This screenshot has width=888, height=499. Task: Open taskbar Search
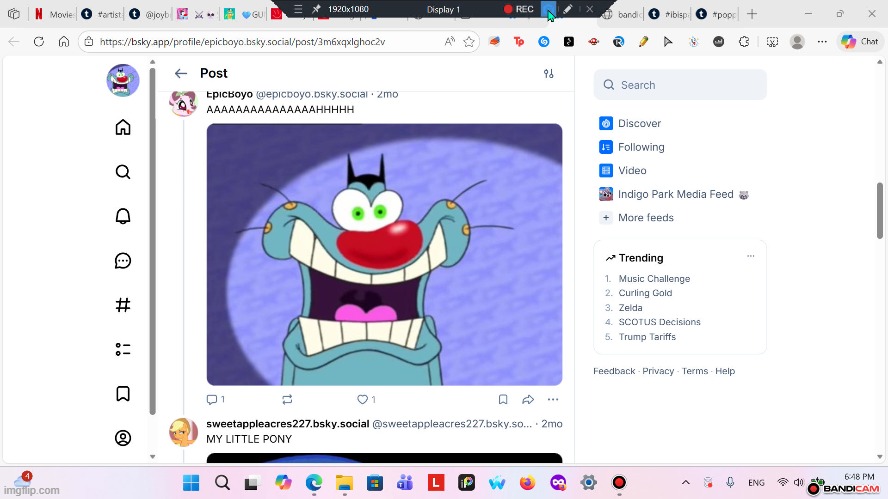pyautogui.click(x=222, y=483)
